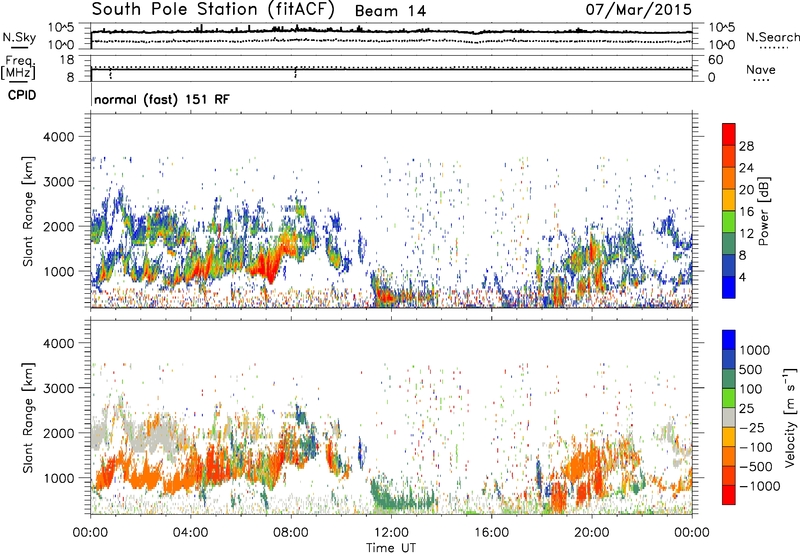The height and width of the screenshot is (554, 800).
Task: Click 'Slant Range [km]' label of power panel
Action: [28, 211]
